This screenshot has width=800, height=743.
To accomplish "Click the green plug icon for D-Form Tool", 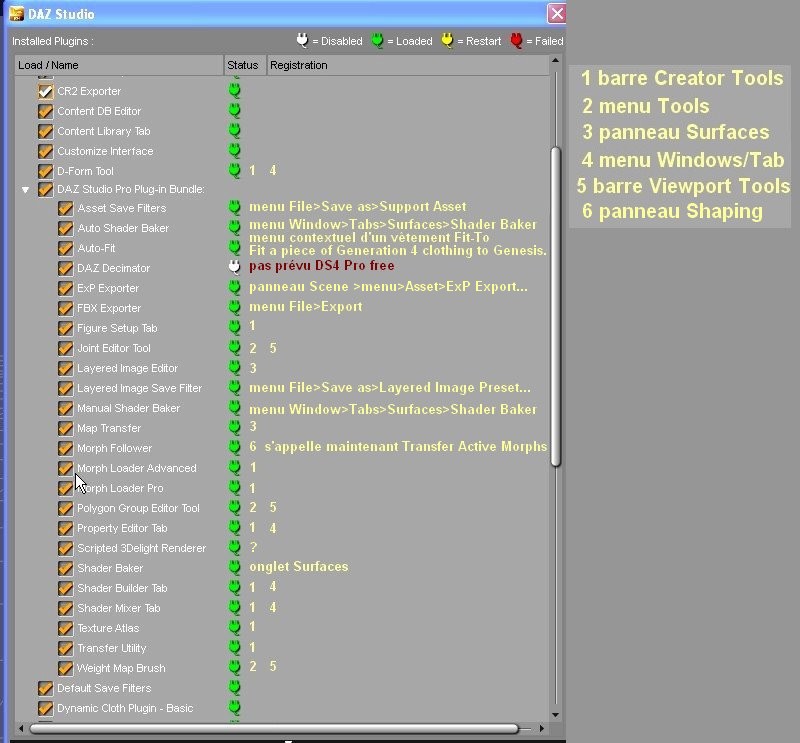I will point(234,170).
